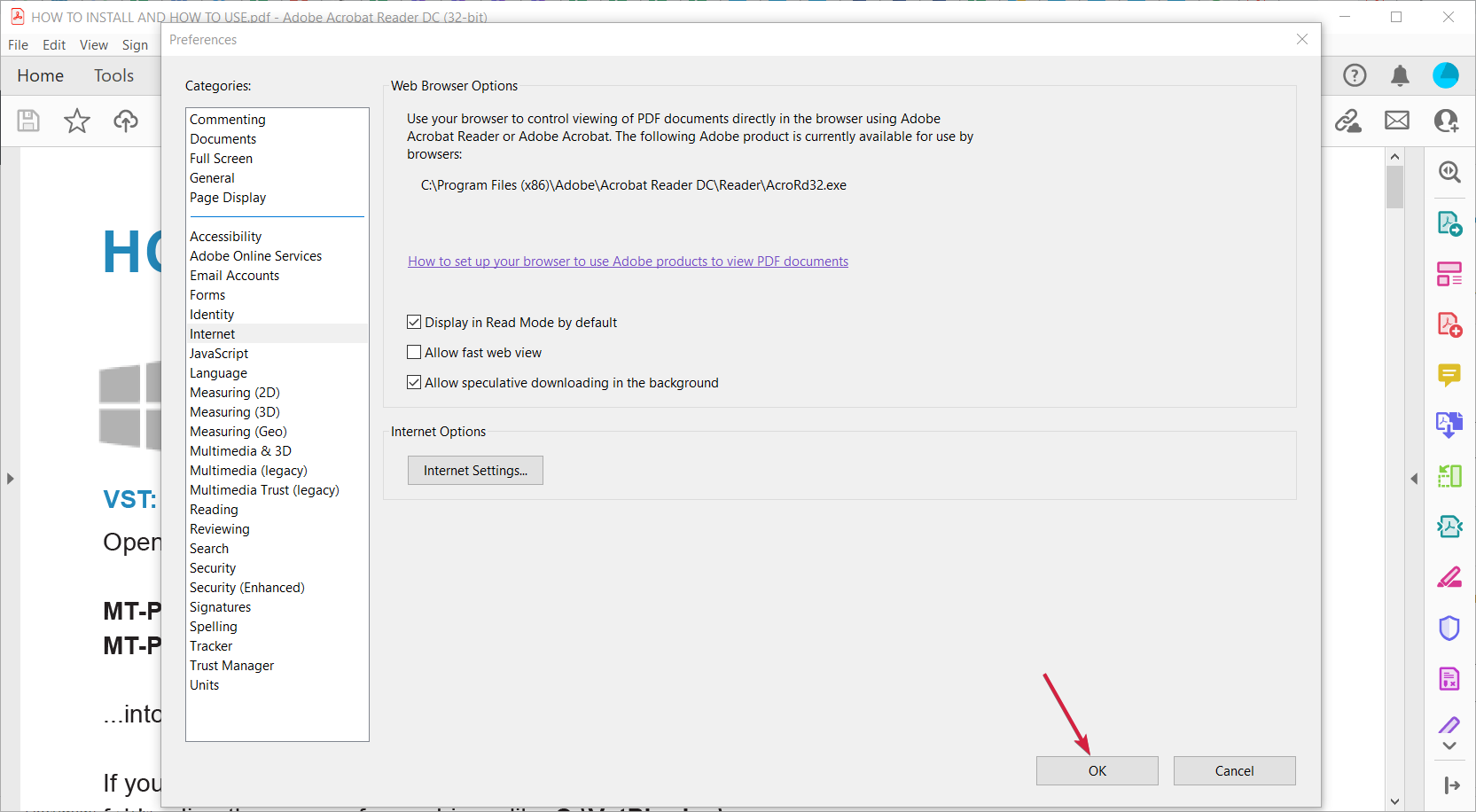Click the email envelope icon
The image size is (1476, 812).
pyautogui.click(x=1397, y=121)
